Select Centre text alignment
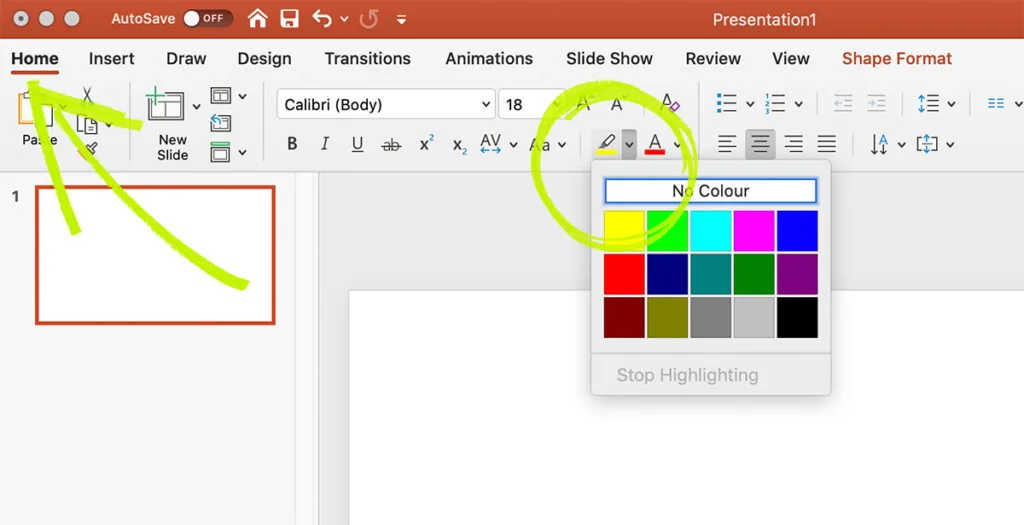 click(760, 144)
